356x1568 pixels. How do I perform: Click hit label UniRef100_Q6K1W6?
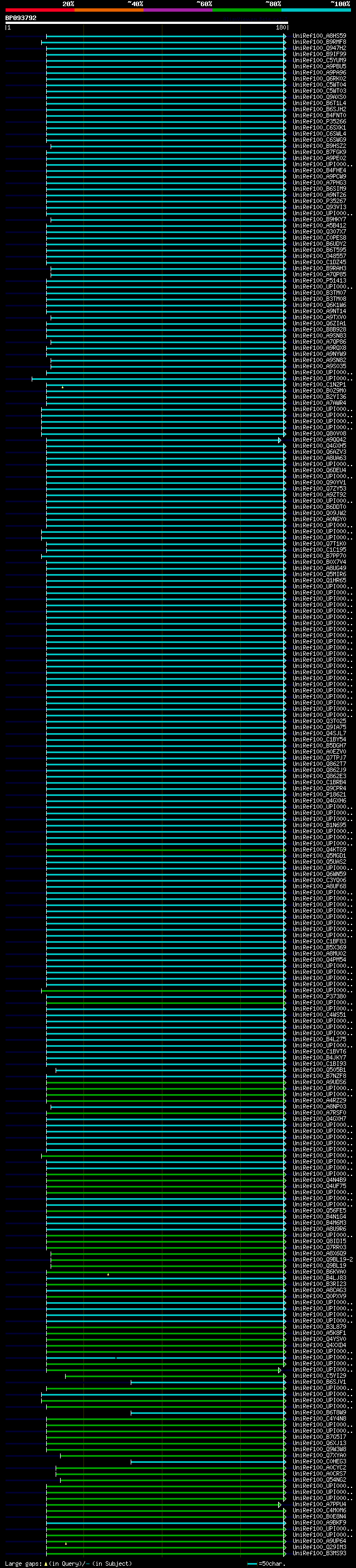point(319,305)
